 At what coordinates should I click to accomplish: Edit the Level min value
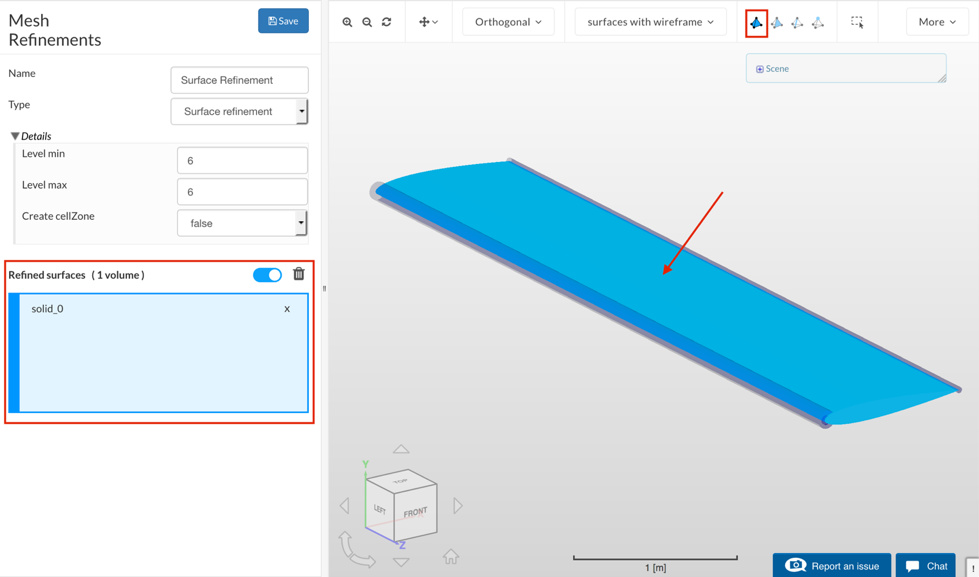click(242, 160)
